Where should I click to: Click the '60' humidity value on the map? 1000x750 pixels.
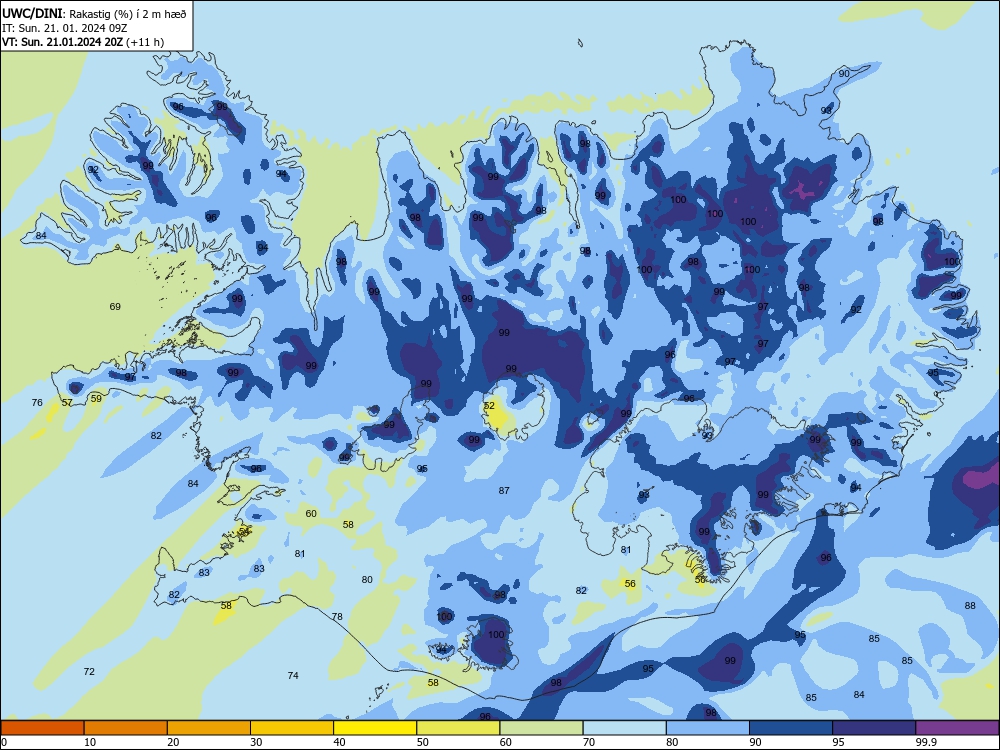311,513
